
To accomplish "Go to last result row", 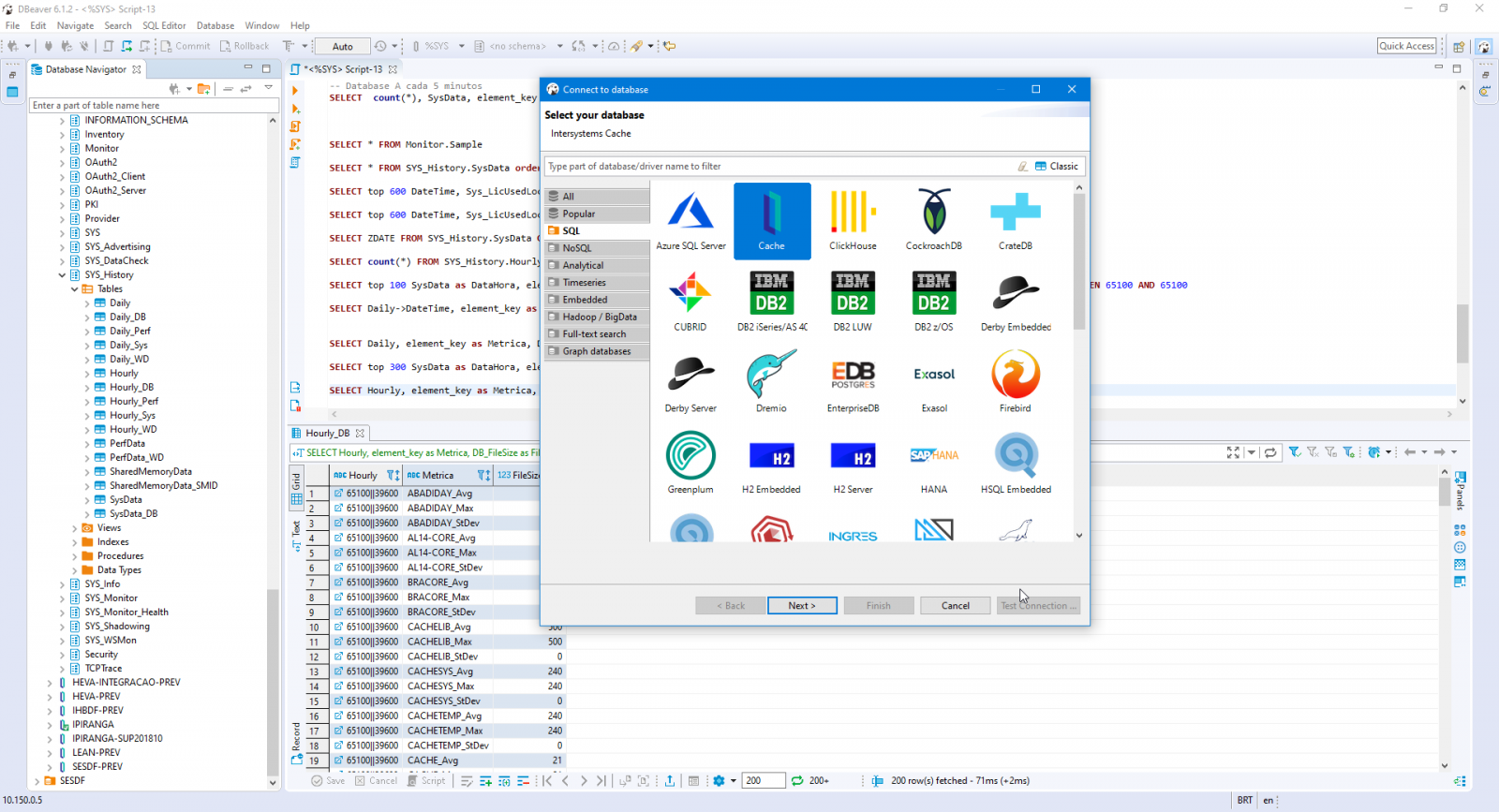I will coord(601,781).
